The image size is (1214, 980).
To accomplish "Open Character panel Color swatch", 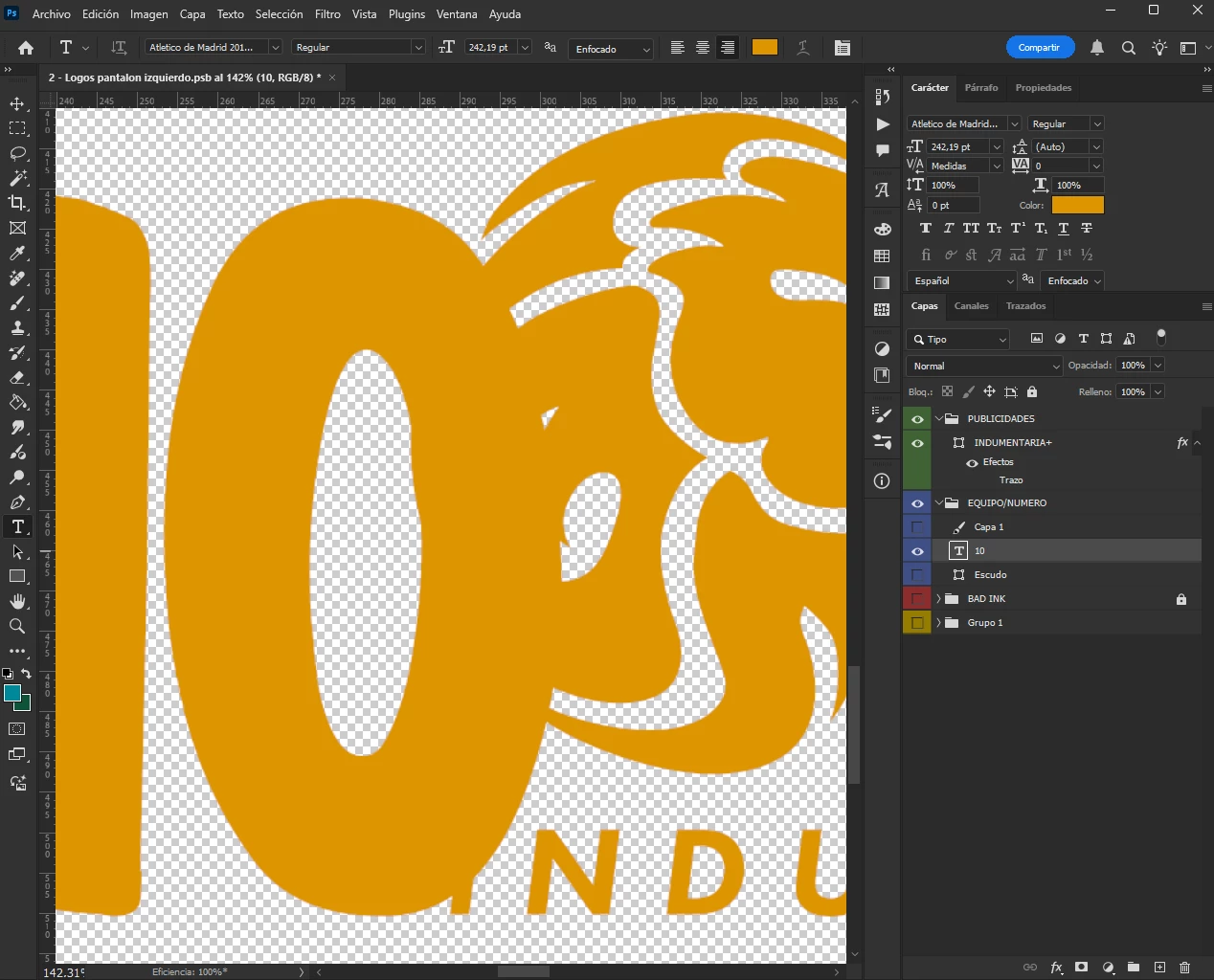I will tap(1078, 206).
